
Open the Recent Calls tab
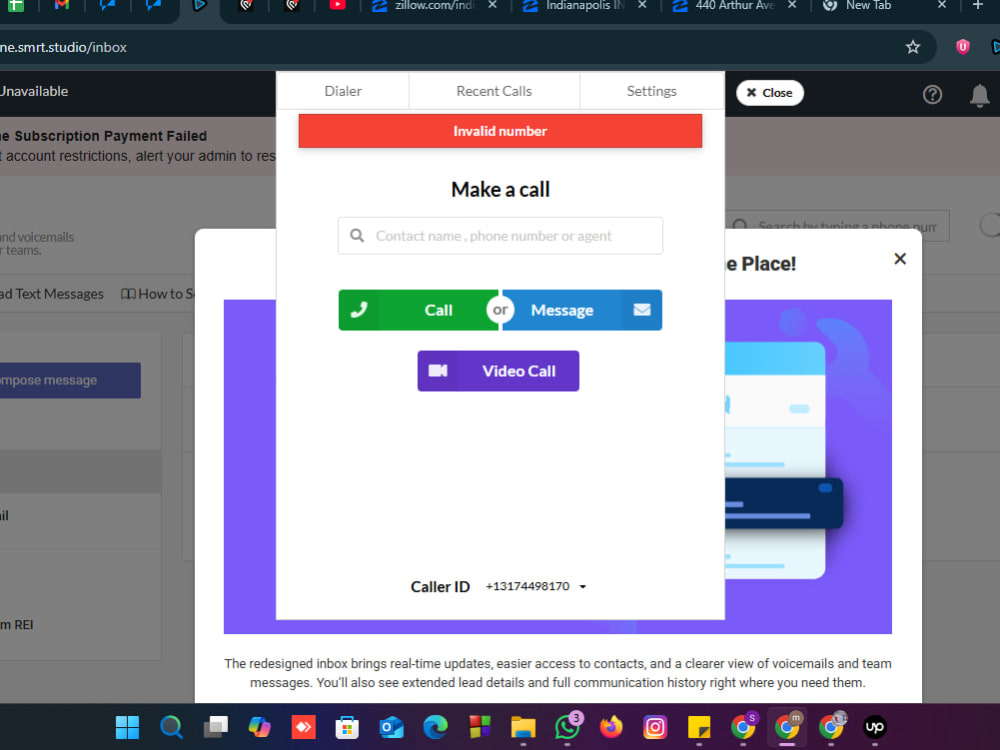(494, 91)
